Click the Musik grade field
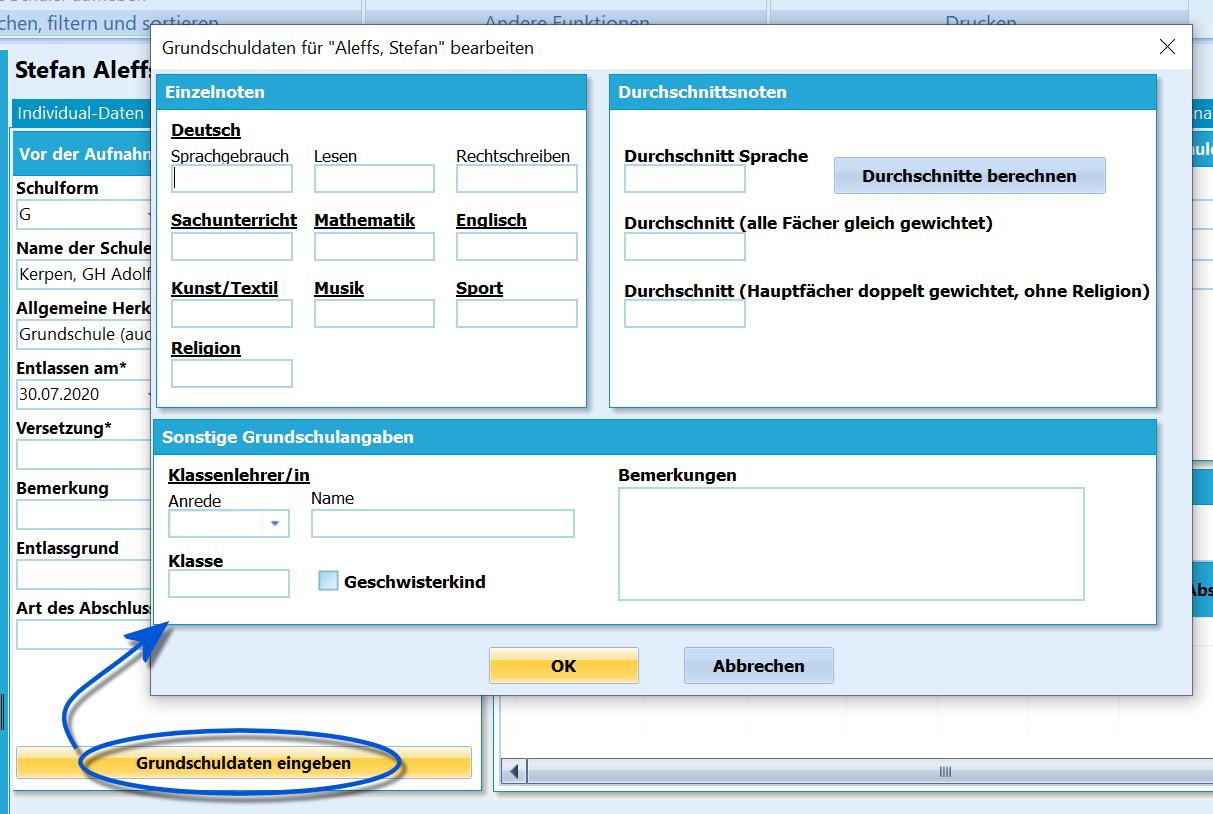 [374, 314]
